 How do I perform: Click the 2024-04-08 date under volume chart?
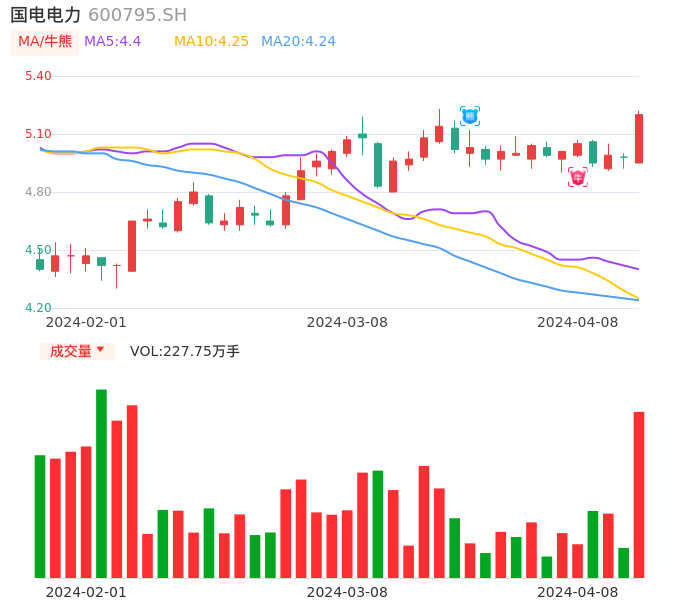[x=578, y=592]
